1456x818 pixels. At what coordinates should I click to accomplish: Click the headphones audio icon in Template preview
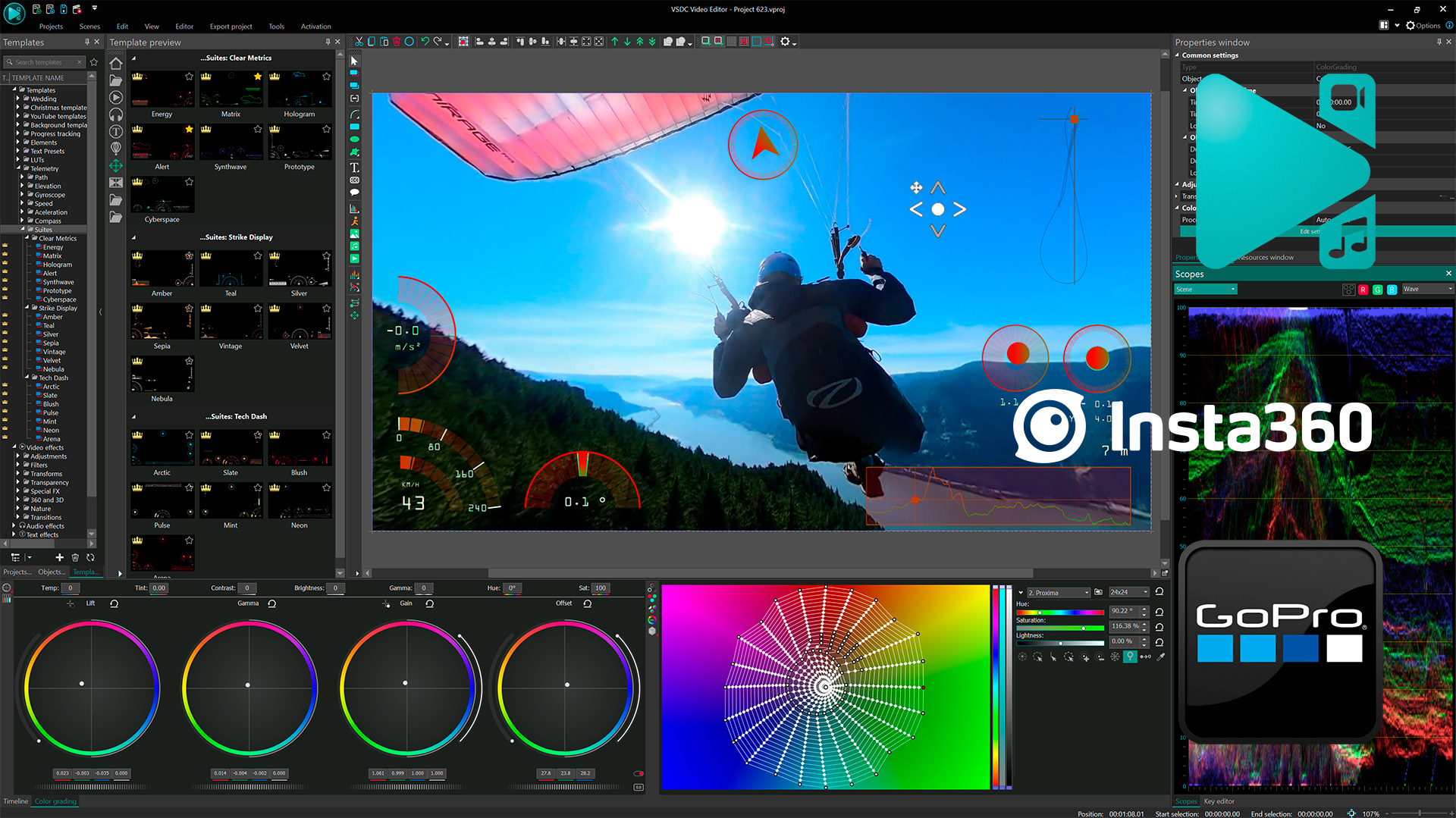[116, 114]
